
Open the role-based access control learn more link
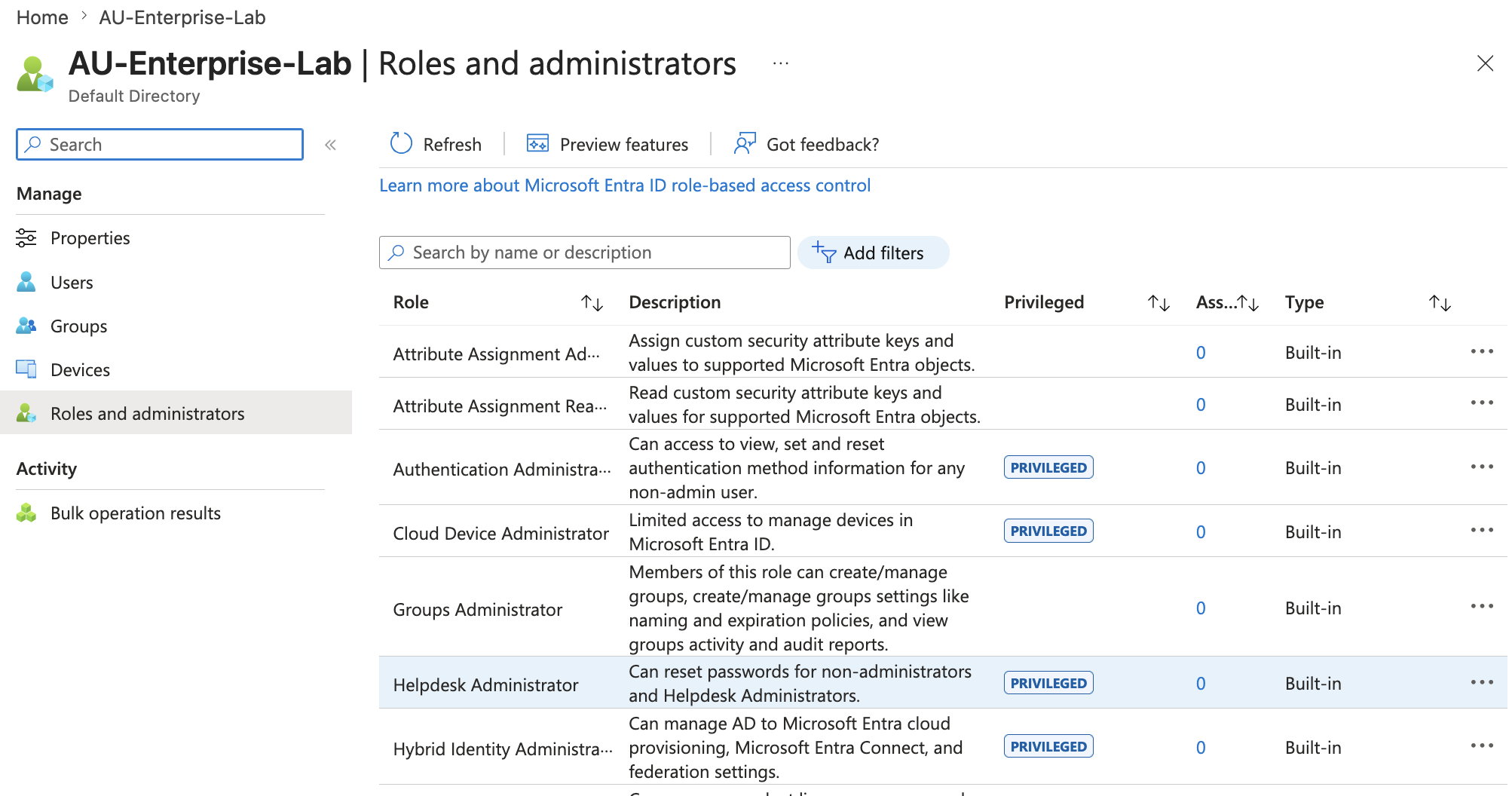coord(625,185)
